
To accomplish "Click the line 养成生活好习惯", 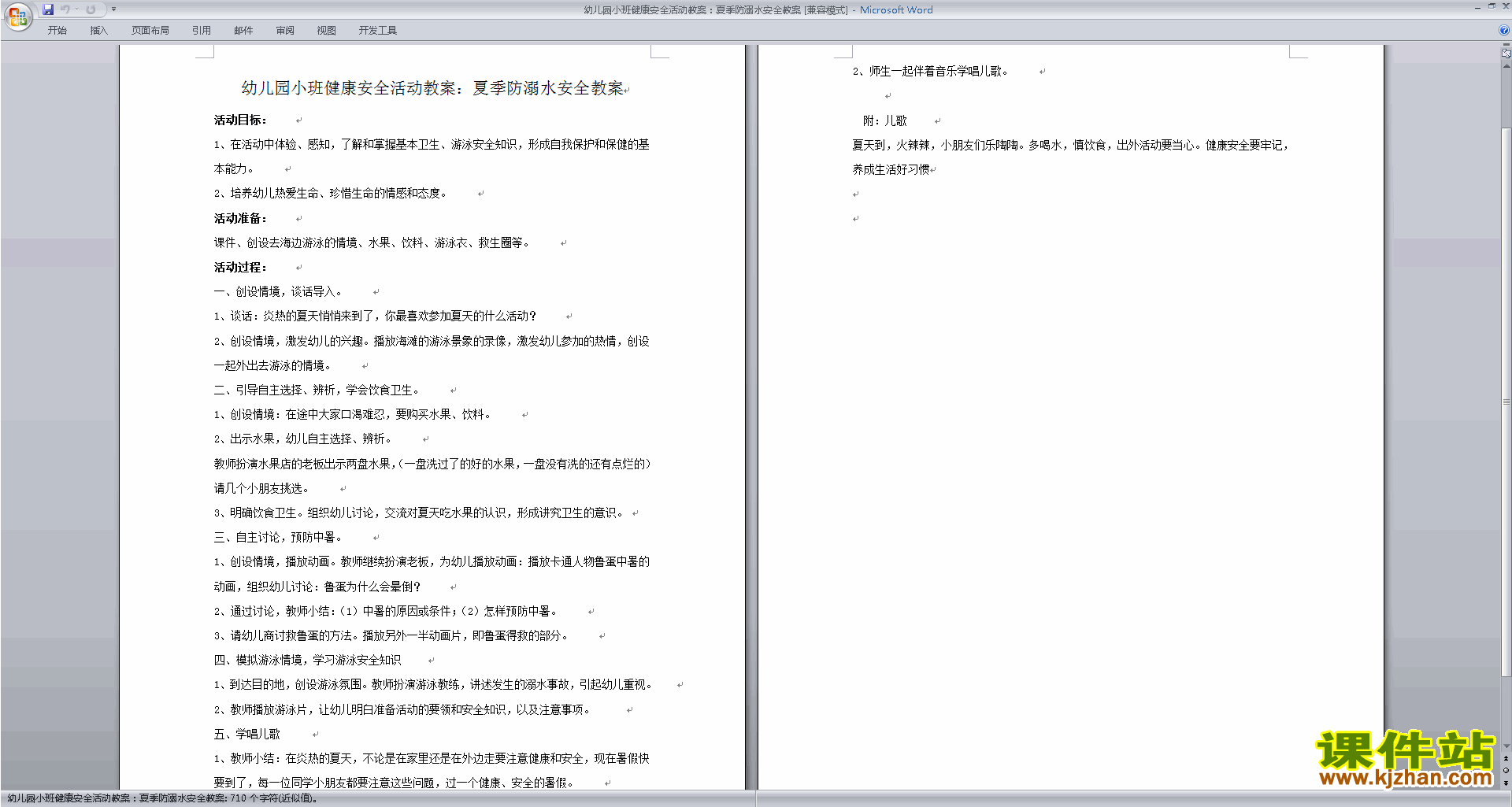I will [891, 170].
